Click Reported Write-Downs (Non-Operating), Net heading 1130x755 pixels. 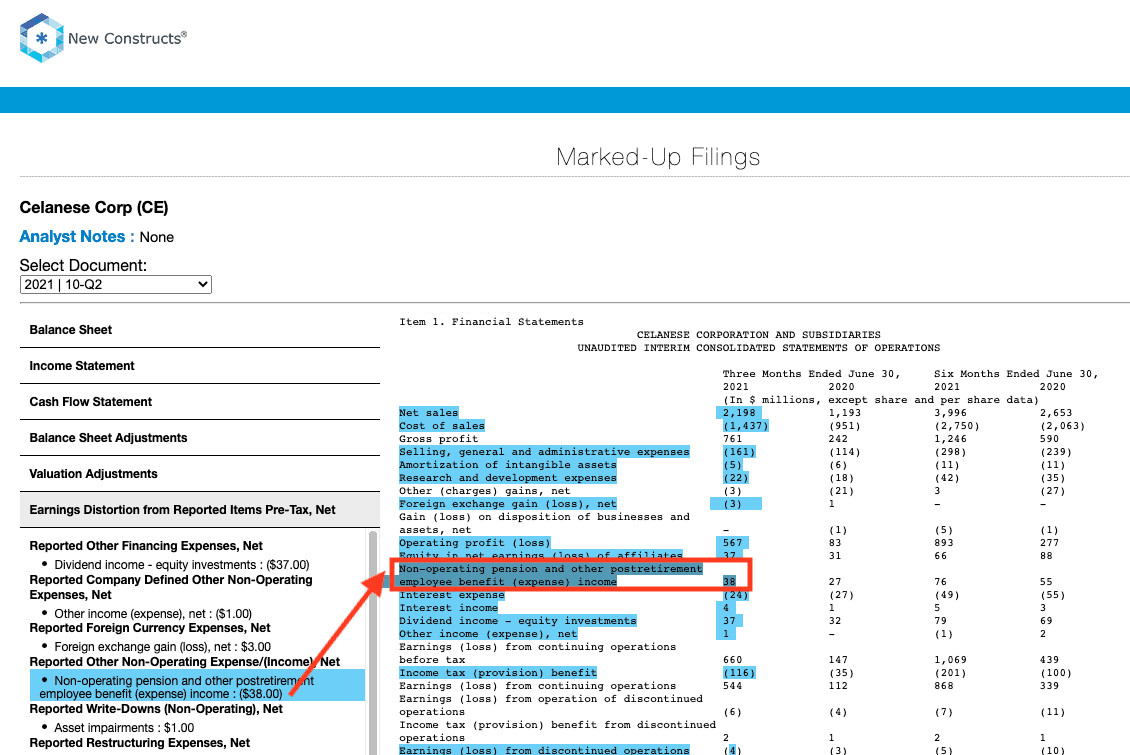[x=156, y=709]
